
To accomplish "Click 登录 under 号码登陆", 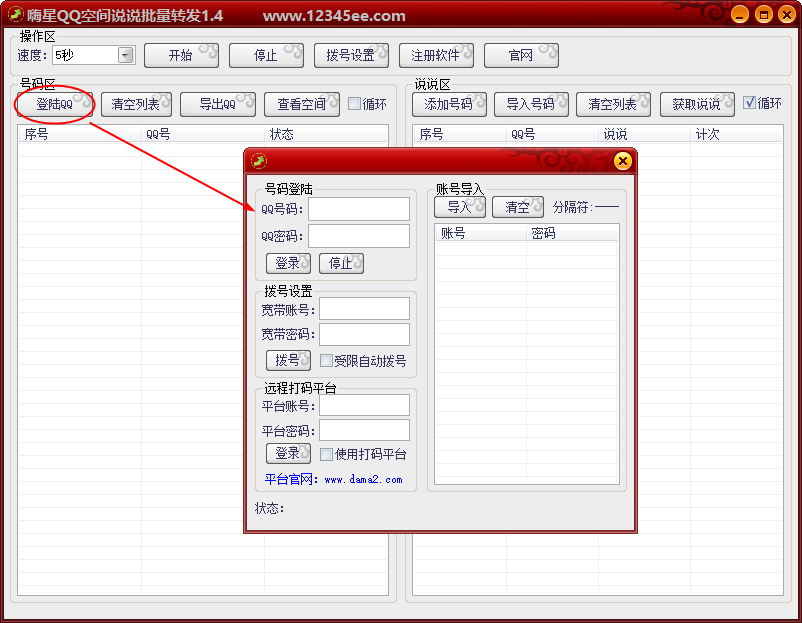I will [288, 263].
